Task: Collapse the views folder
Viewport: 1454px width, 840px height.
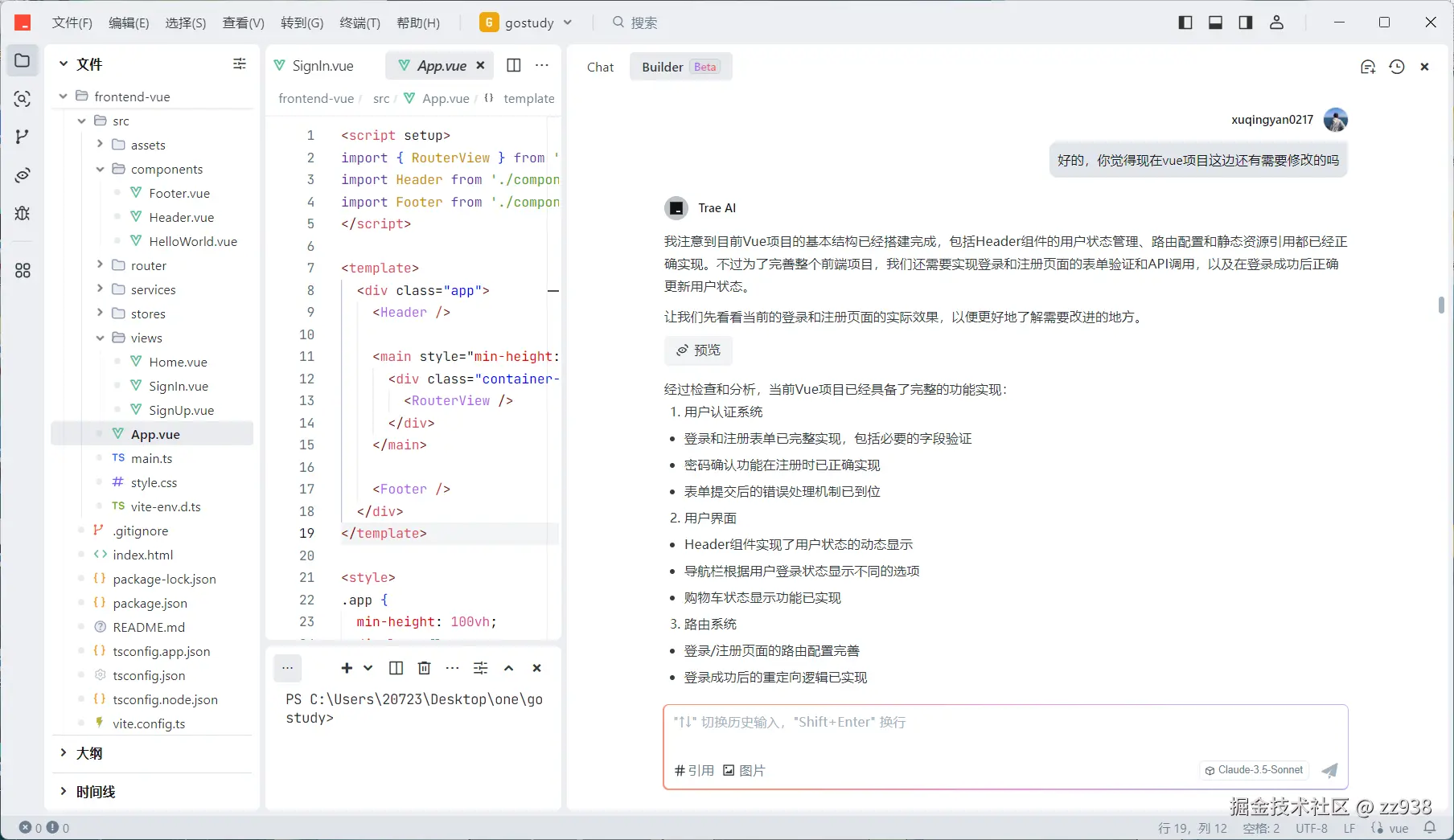Action: (x=101, y=338)
